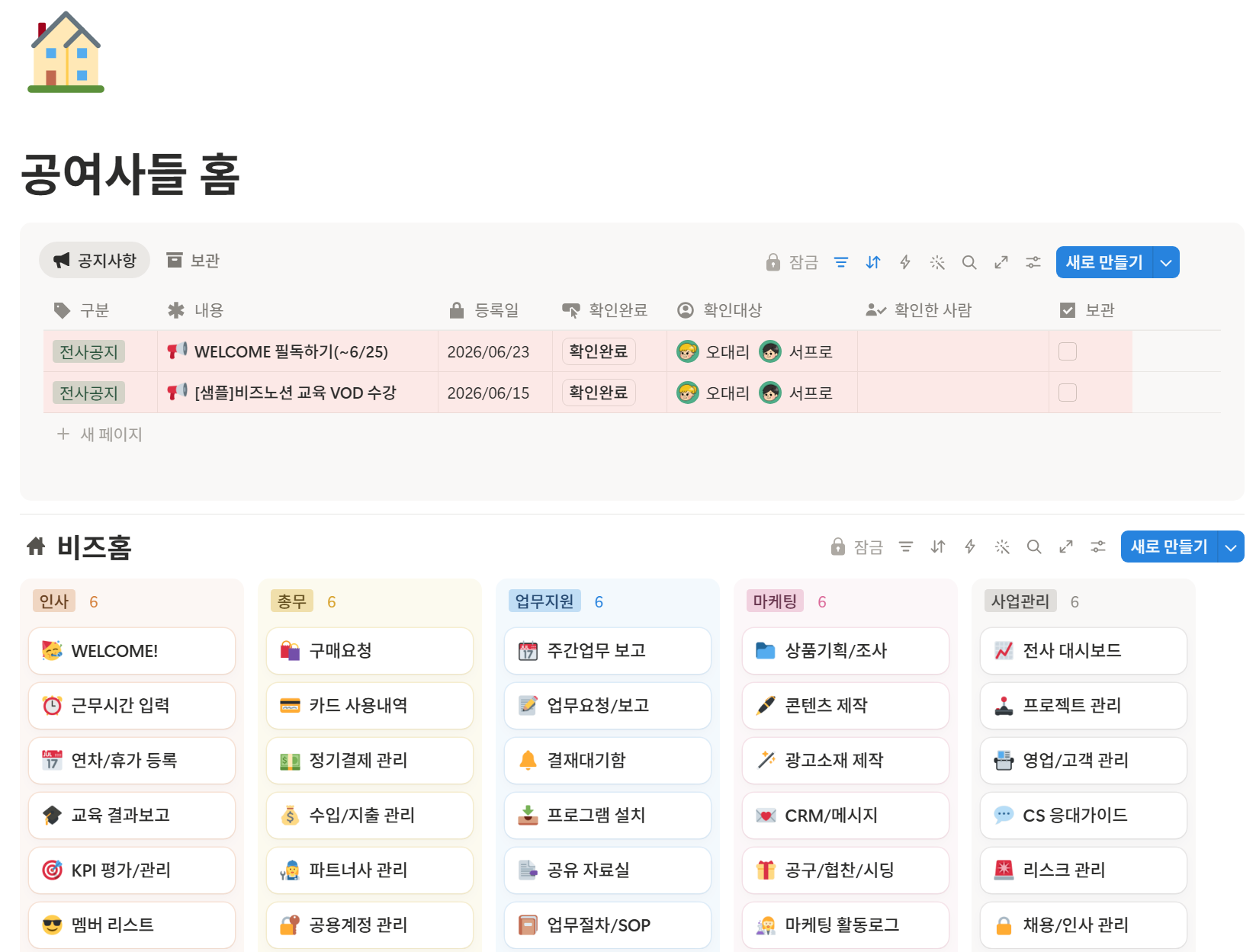Open the 결재대기함 card

tap(608, 761)
